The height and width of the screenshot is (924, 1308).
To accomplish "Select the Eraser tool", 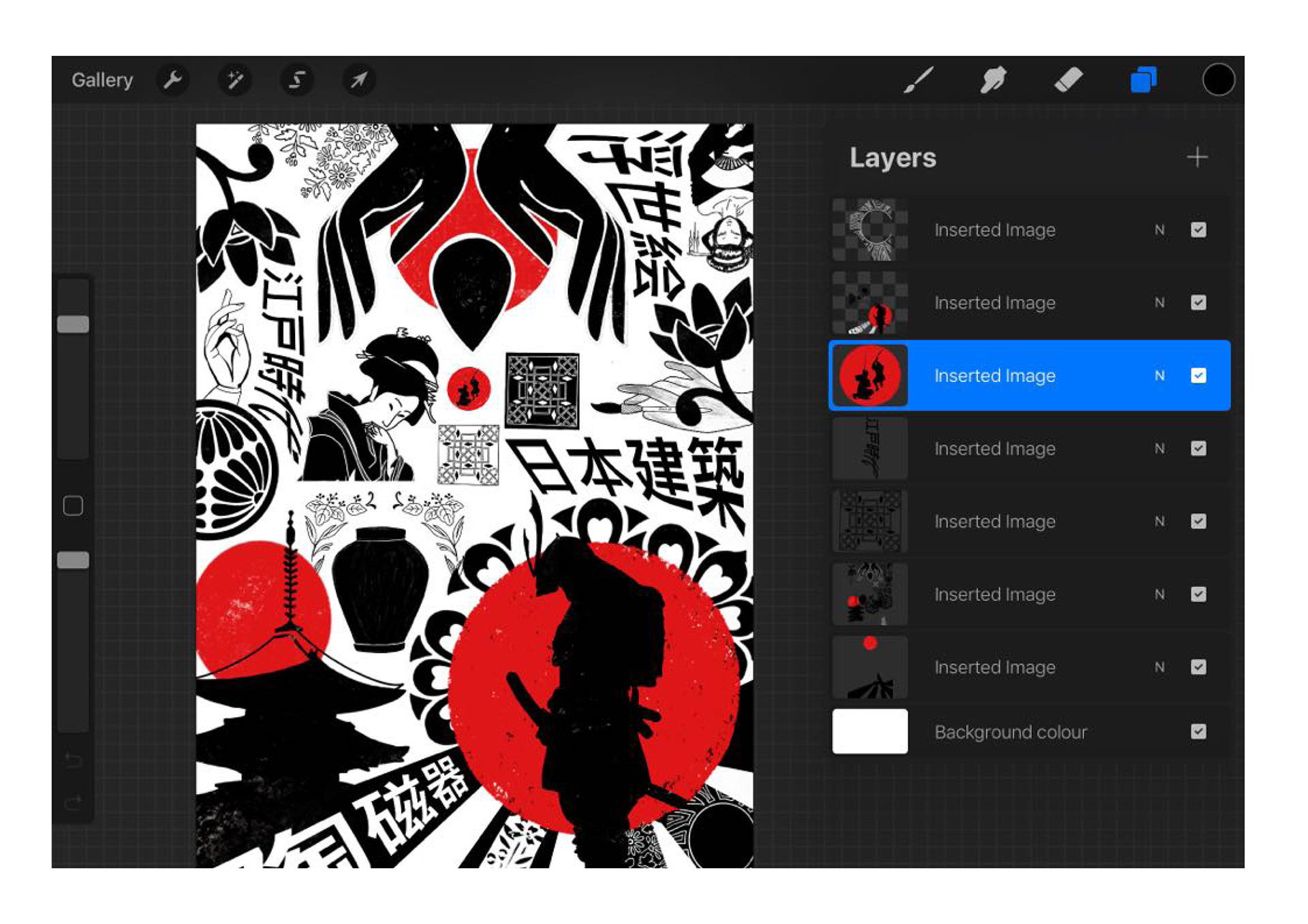I will click(x=1068, y=80).
